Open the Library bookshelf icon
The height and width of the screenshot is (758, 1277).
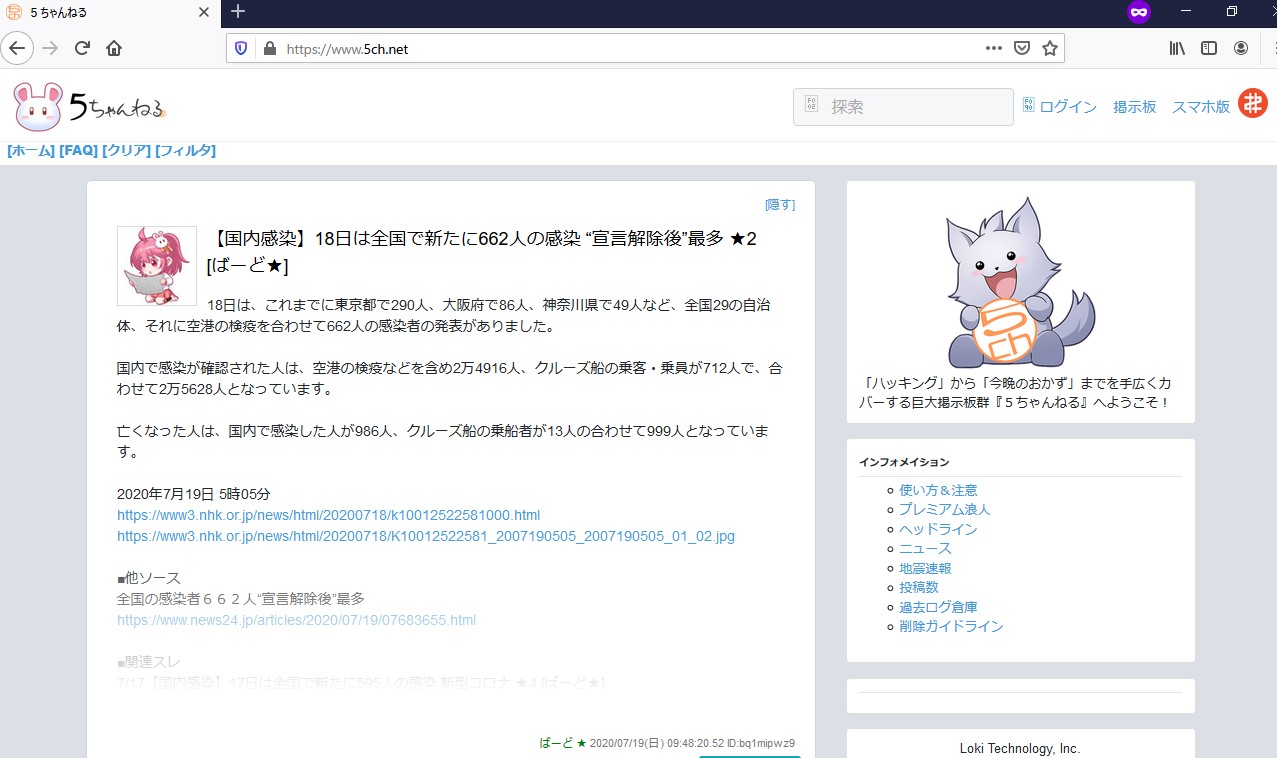click(x=1177, y=48)
